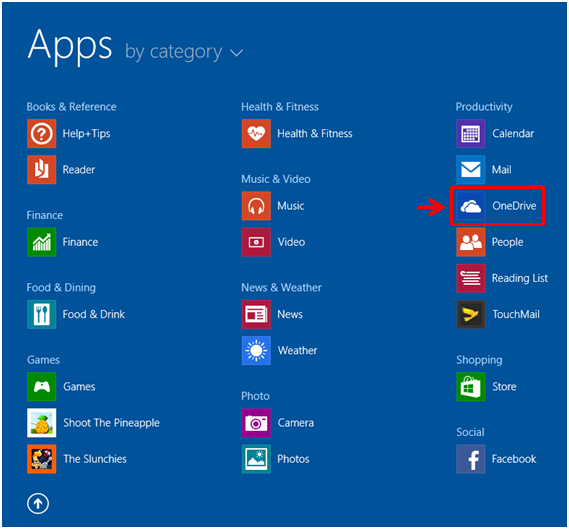
Task: Click the 'People' text label
Action: [507, 242]
